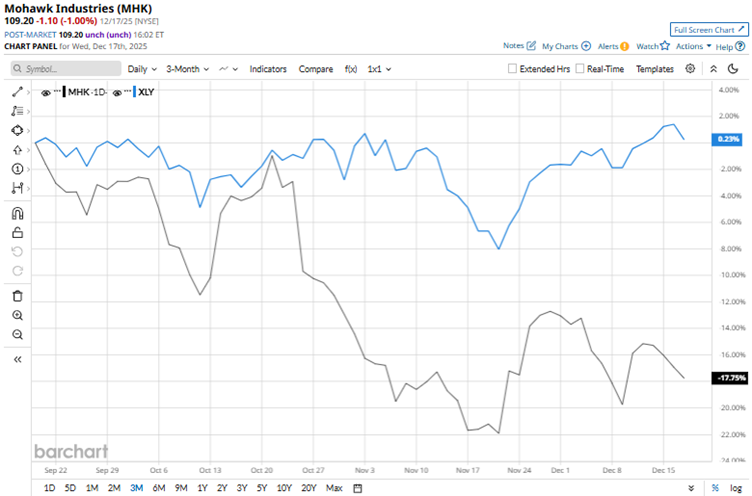Open the Templates menu
The image size is (752, 496).
point(655,69)
